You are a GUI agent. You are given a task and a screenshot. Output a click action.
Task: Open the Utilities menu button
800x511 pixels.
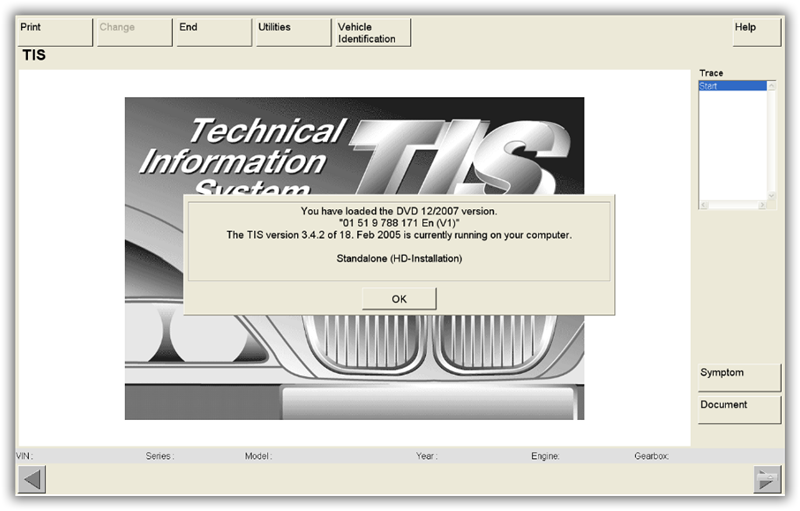click(293, 32)
